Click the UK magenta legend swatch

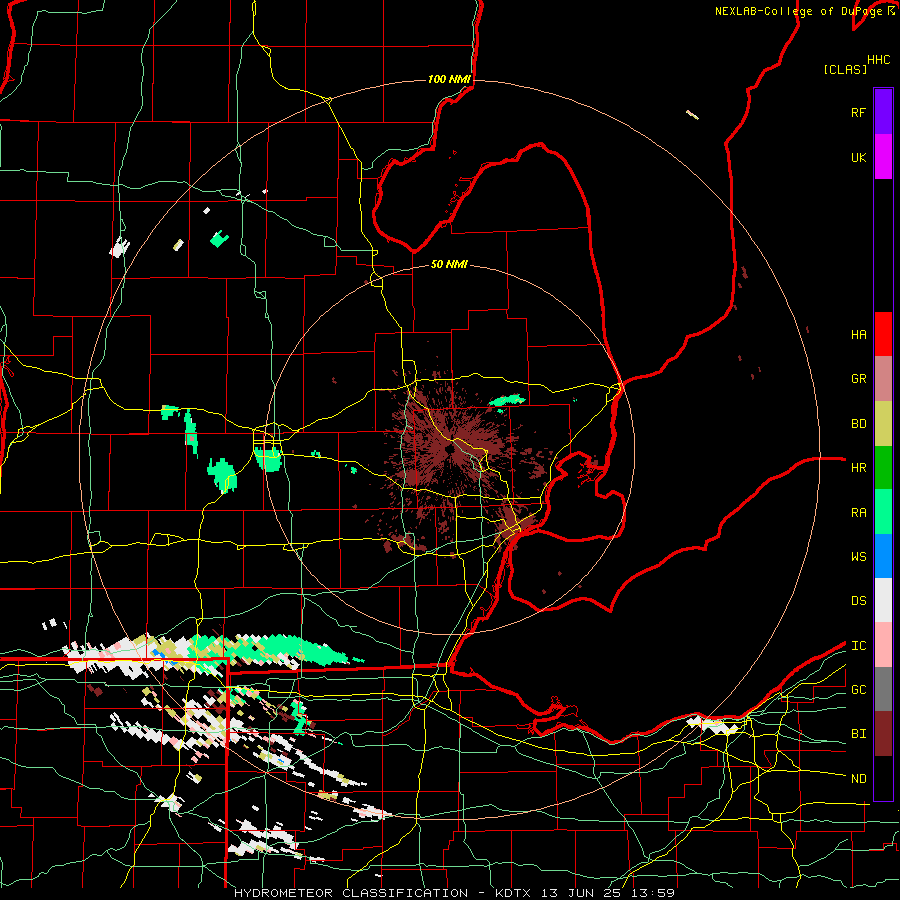[x=883, y=157]
